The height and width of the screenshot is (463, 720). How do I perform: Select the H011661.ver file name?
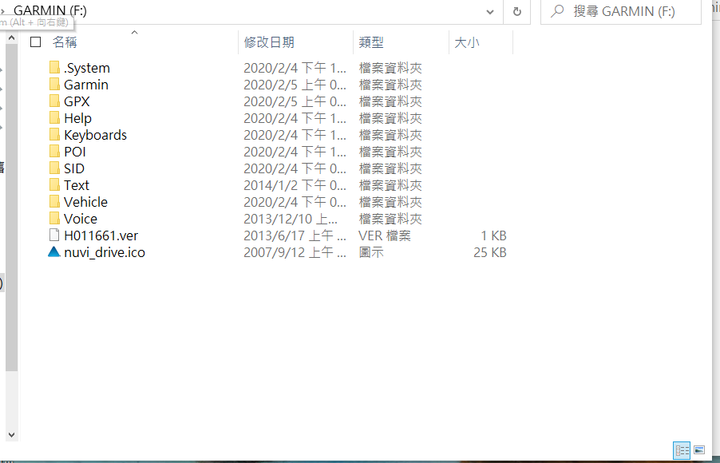[101, 236]
